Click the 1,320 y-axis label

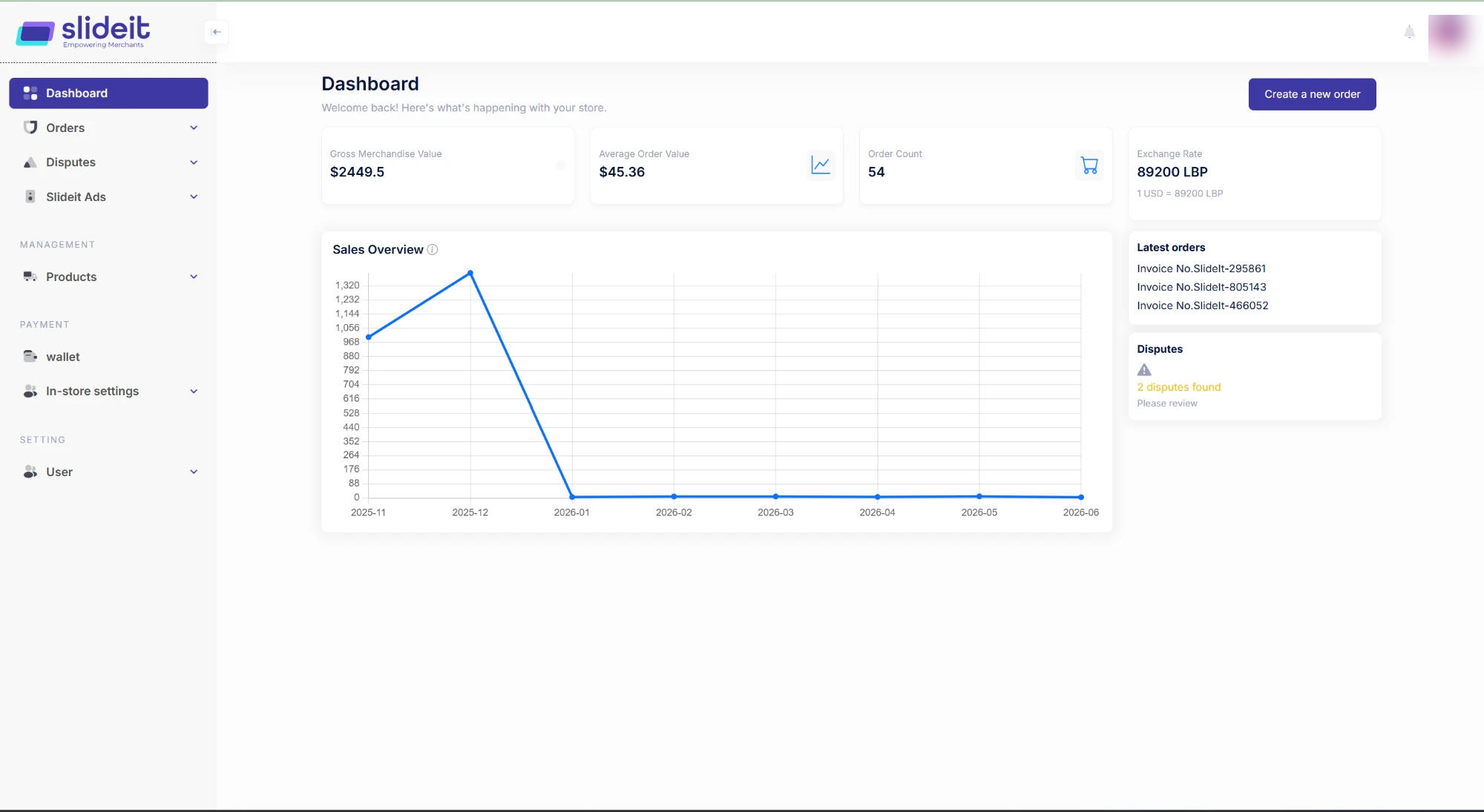tap(347, 285)
